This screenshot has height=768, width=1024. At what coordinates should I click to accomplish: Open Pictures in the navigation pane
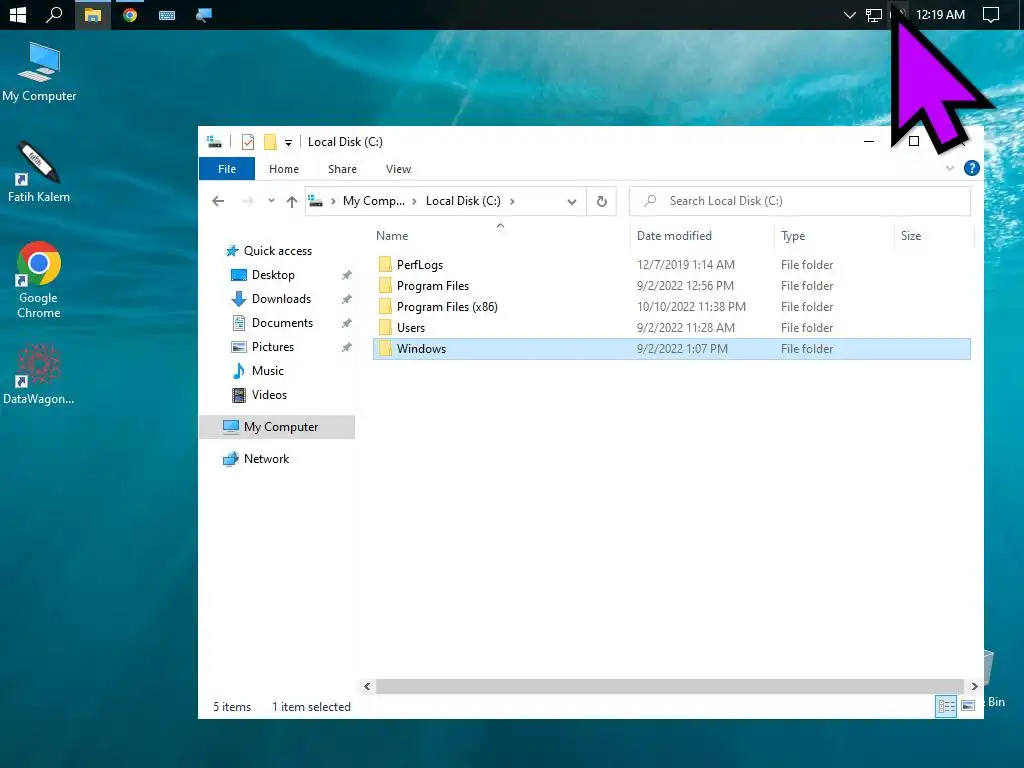pyautogui.click(x=273, y=347)
